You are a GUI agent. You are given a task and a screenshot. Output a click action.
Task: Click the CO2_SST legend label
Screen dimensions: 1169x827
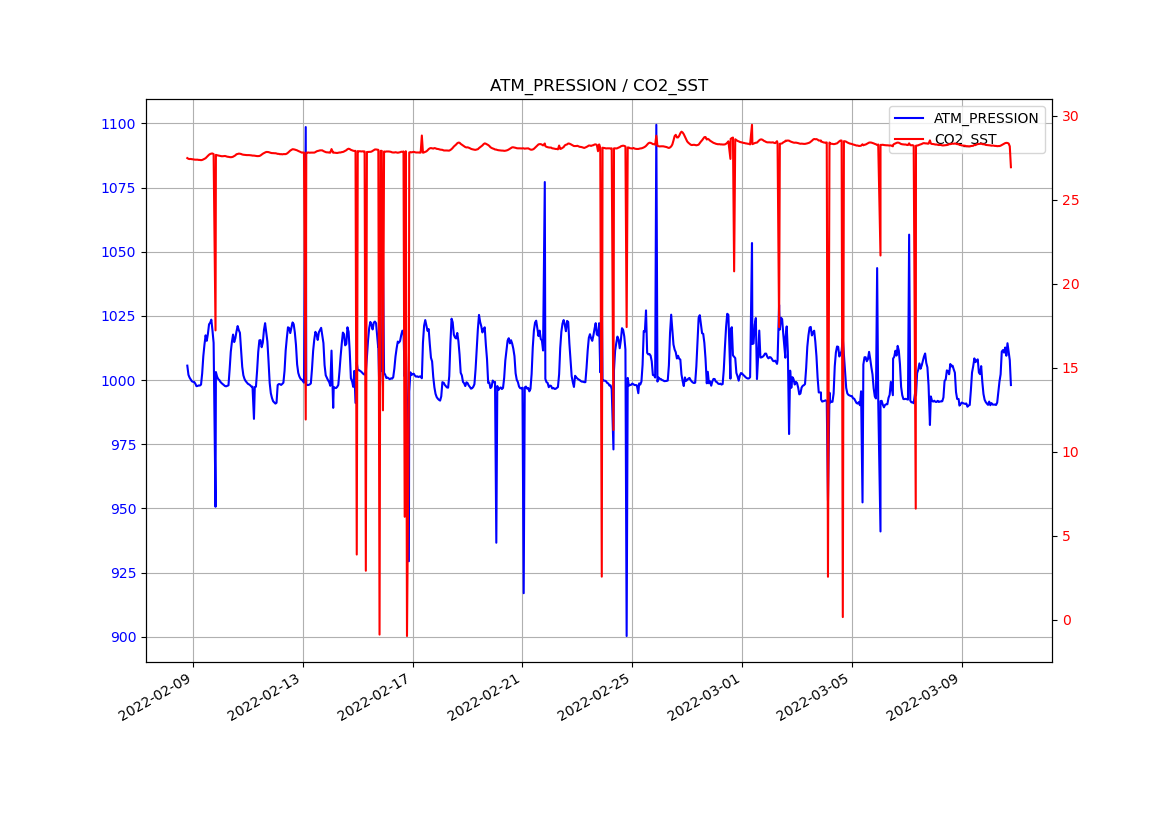[x=965, y=139]
